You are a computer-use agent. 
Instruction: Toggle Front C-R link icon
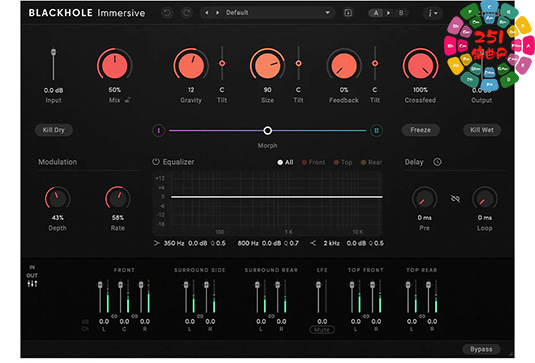point(134,317)
